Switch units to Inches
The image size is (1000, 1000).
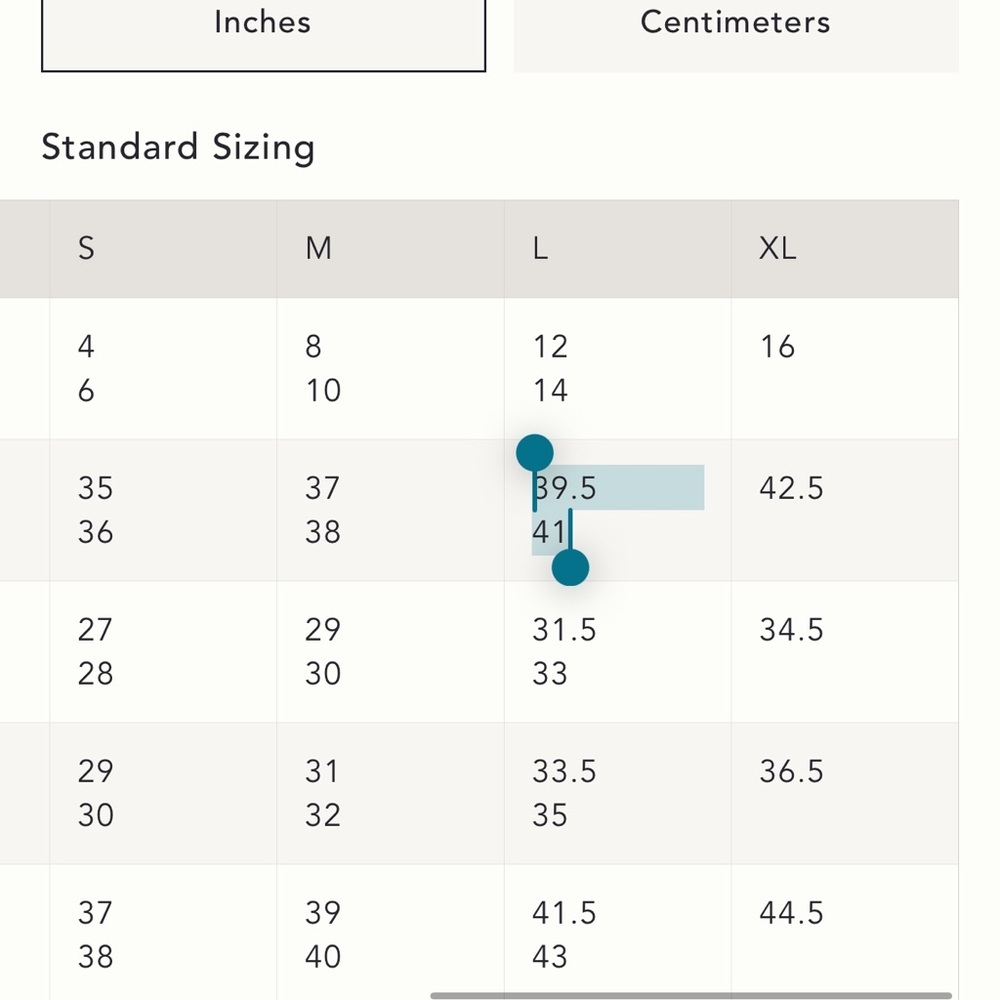click(x=263, y=32)
